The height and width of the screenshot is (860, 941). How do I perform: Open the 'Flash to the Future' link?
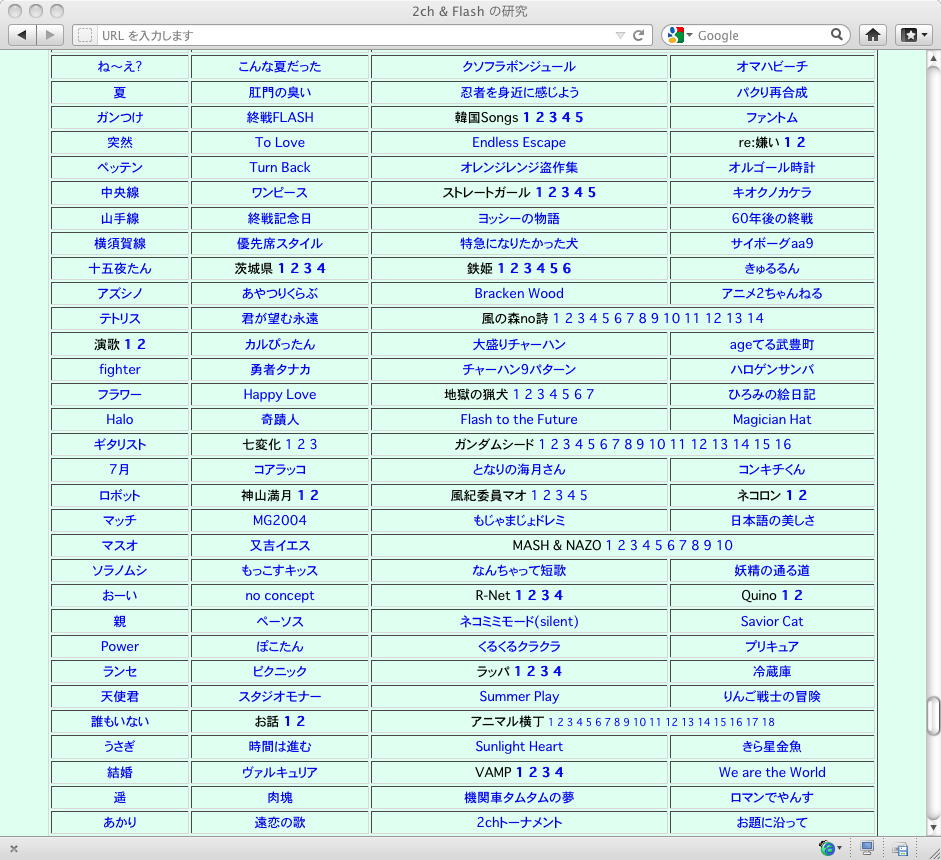pyautogui.click(x=519, y=419)
